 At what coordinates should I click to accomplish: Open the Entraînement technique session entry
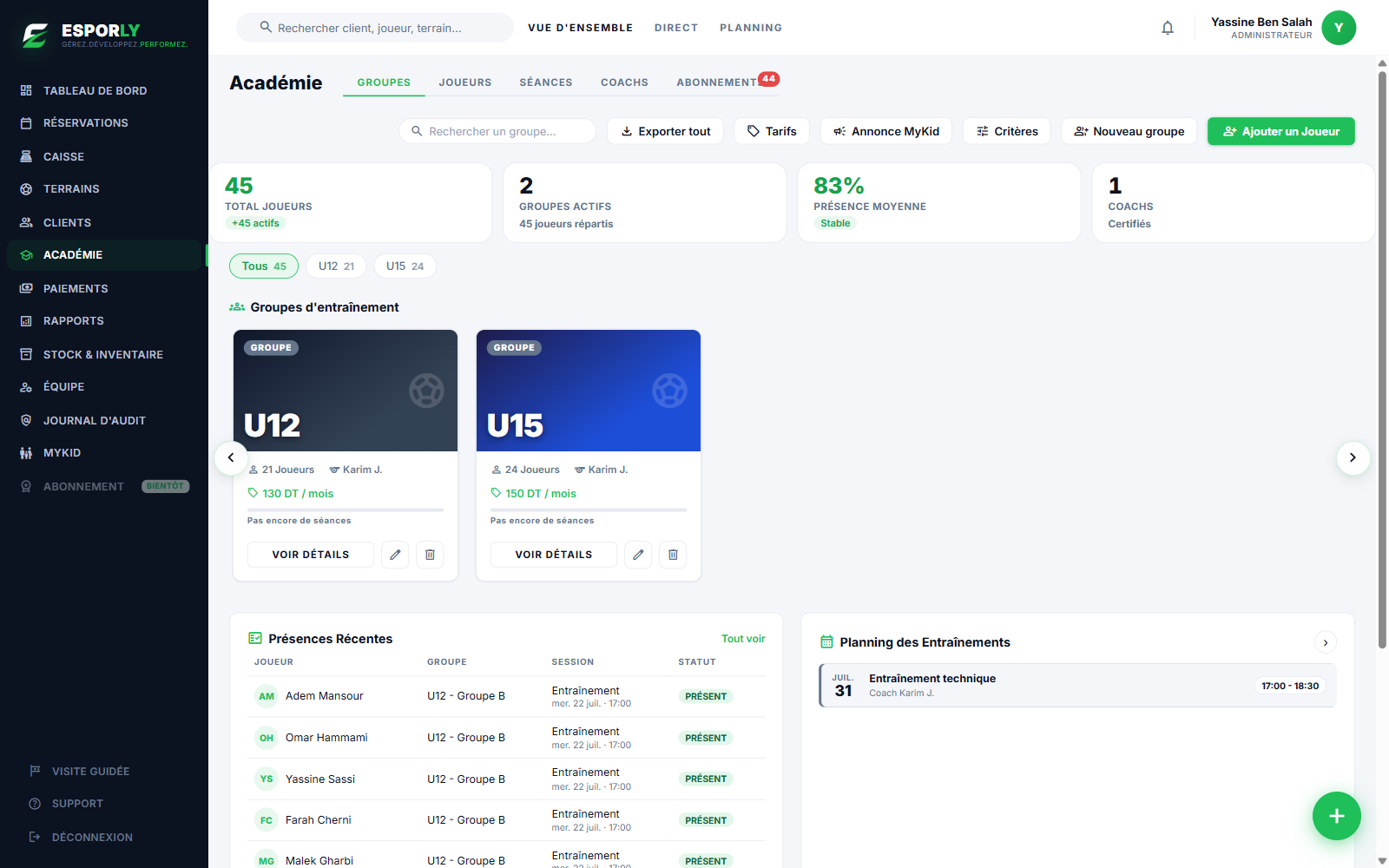coord(1077,686)
